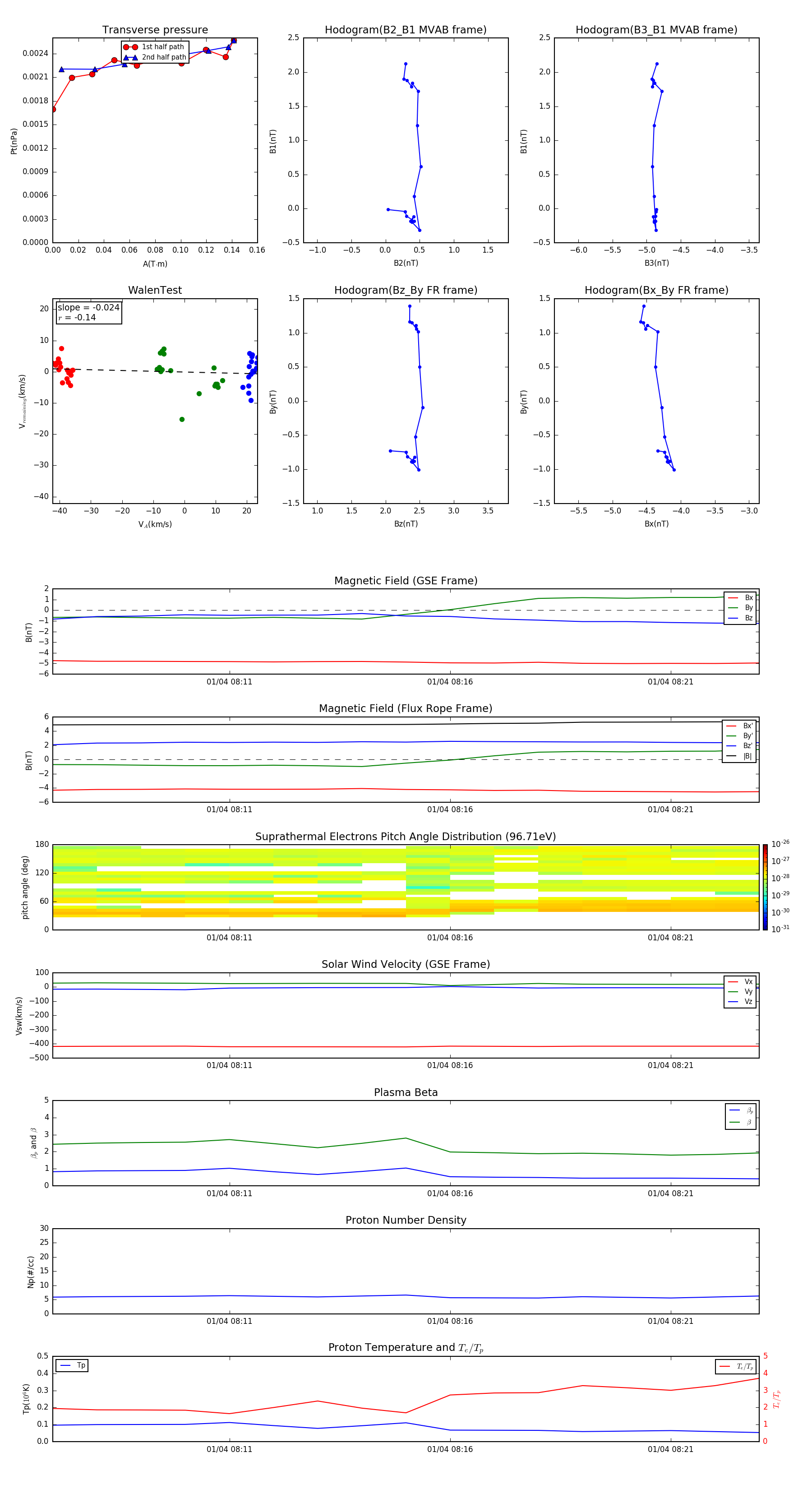
Task: Click '|B|' in flux rope legend
Action: pos(740,756)
